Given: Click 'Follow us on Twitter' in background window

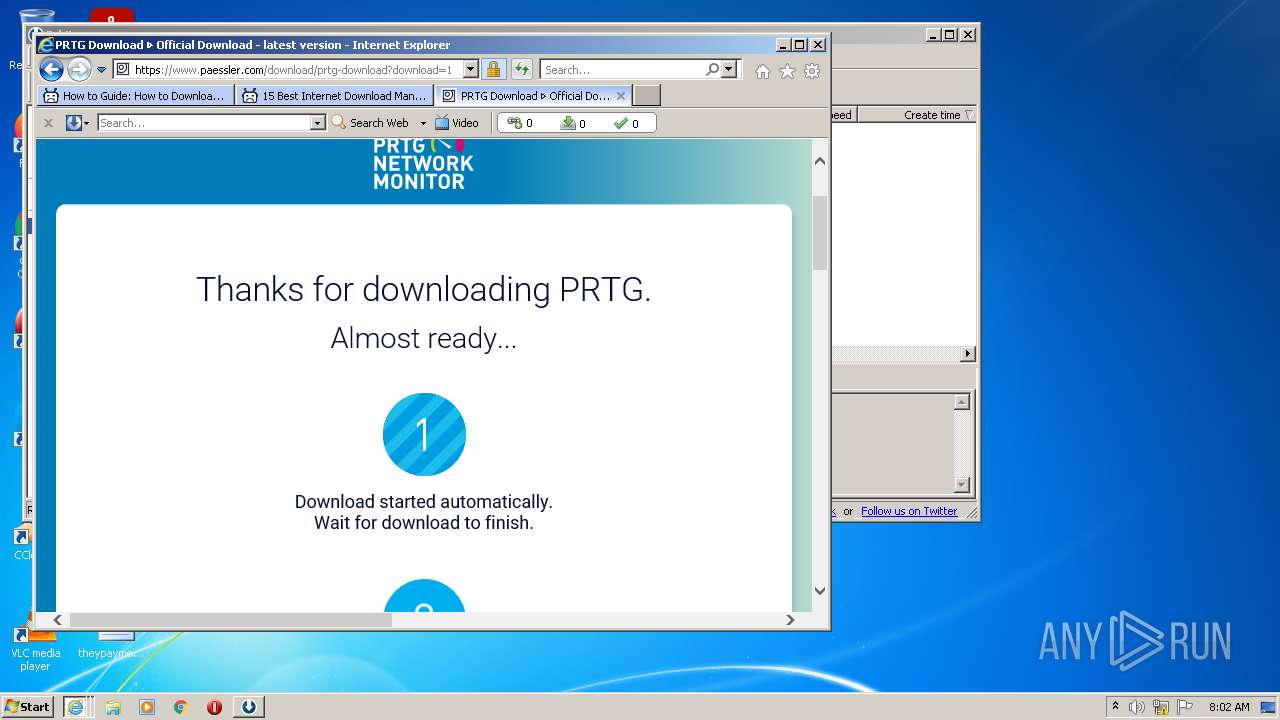Looking at the screenshot, I should click(909, 511).
